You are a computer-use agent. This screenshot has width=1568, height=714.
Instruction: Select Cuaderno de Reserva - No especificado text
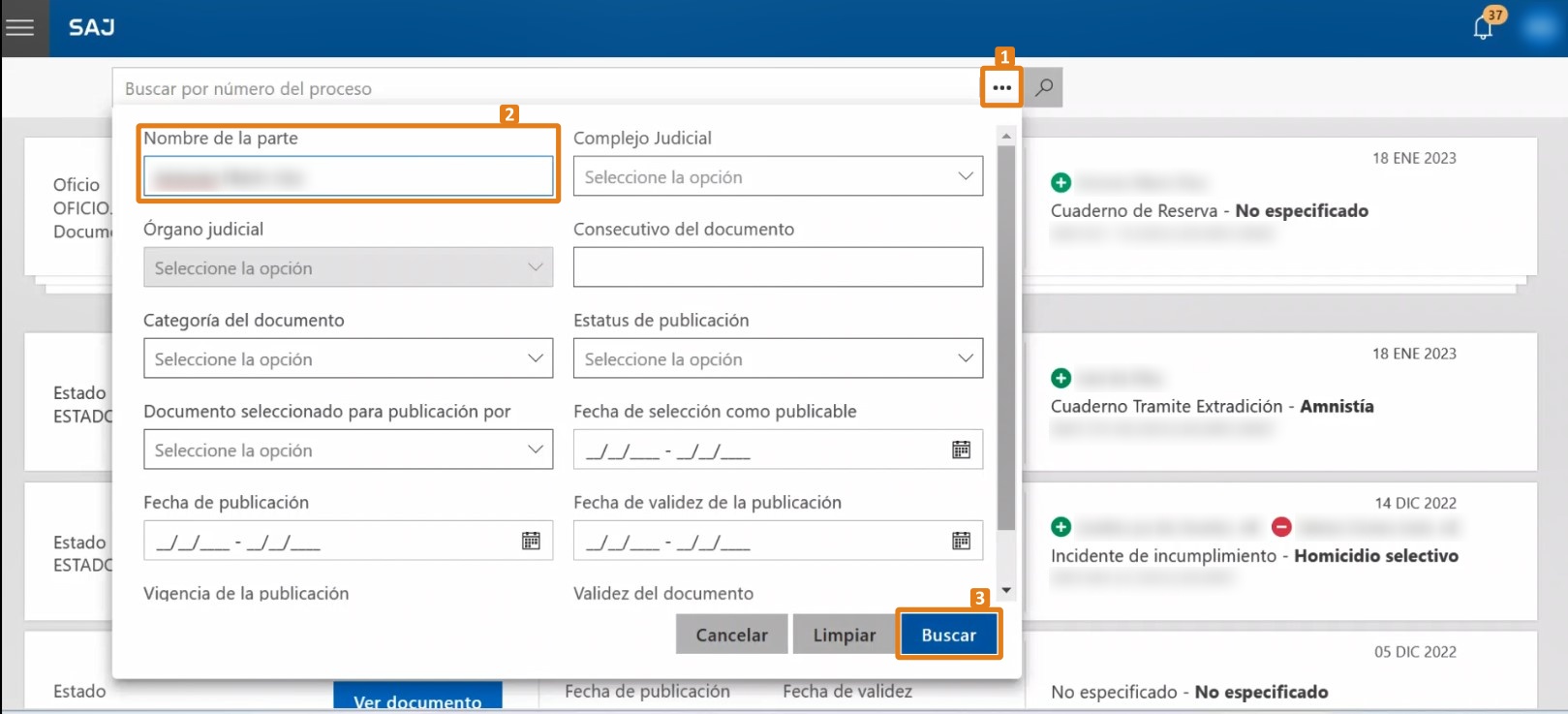point(1210,210)
